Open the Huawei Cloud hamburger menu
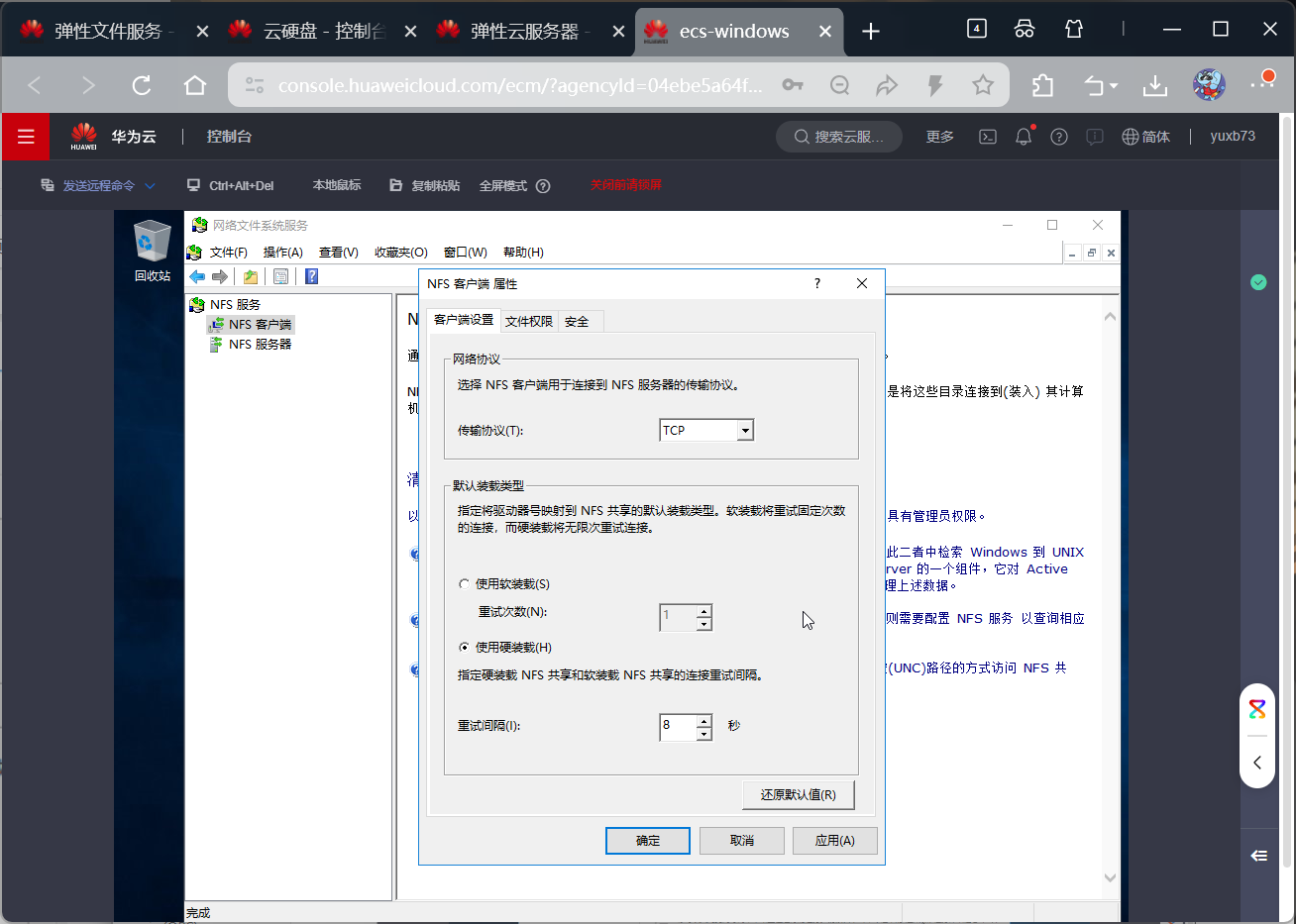Image resolution: width=1296 pixels, height=924 pixels. [x=26, y=137]
